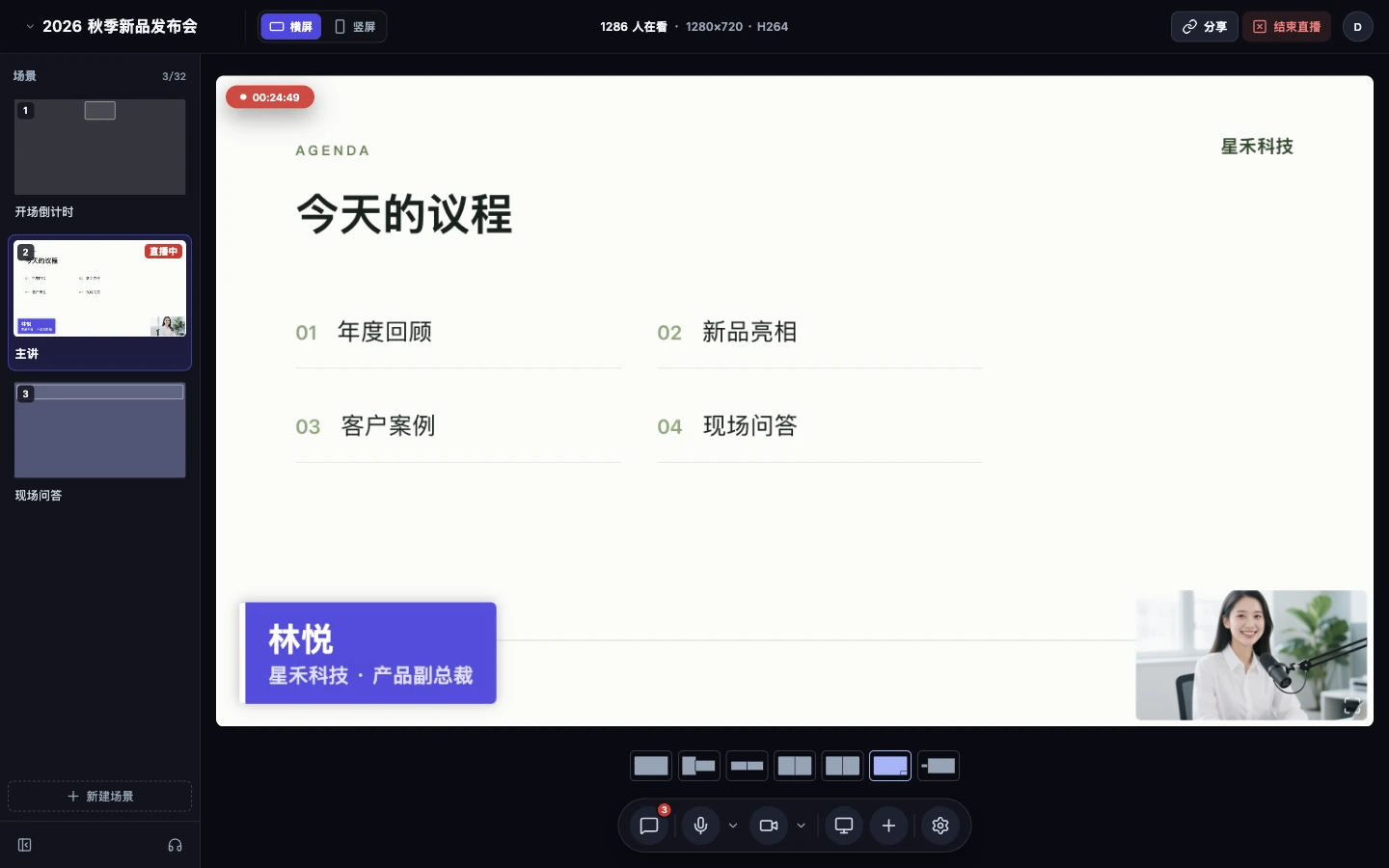Click the 今天的议程 slide heading

[404, 214]
